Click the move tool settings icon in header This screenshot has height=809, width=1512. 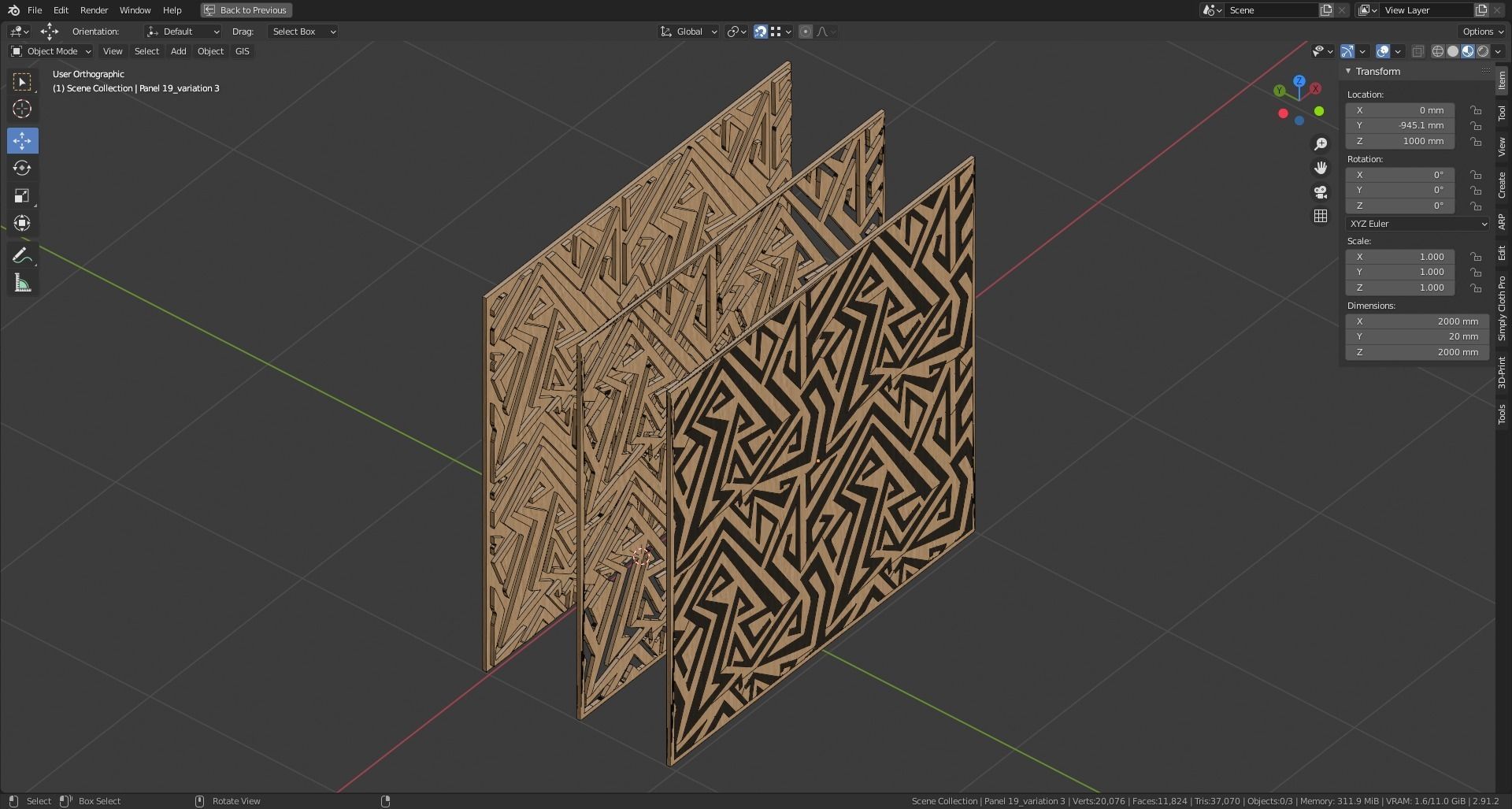[x=49, y=32]
